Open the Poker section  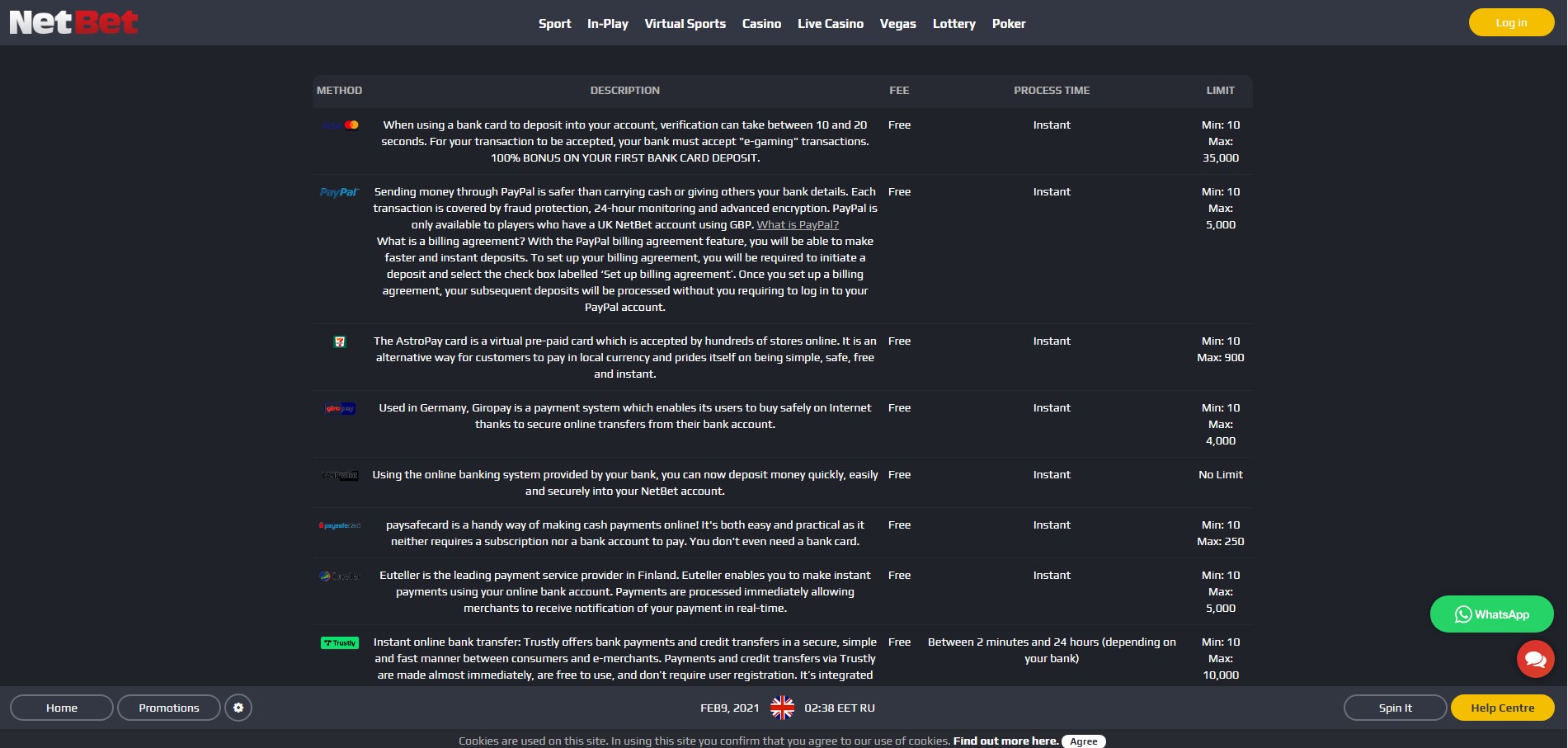(1009, 24)
